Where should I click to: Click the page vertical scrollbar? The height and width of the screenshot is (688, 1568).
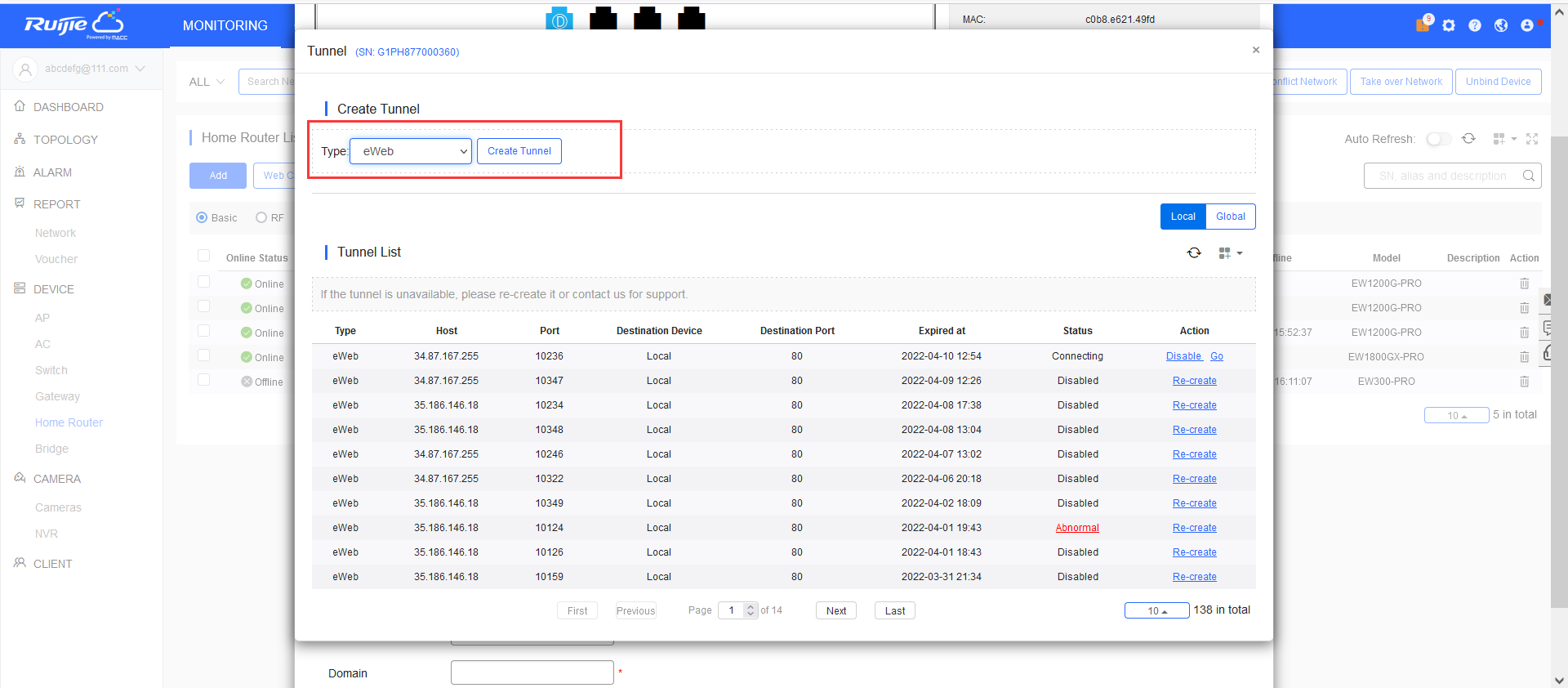point(1559,372)
